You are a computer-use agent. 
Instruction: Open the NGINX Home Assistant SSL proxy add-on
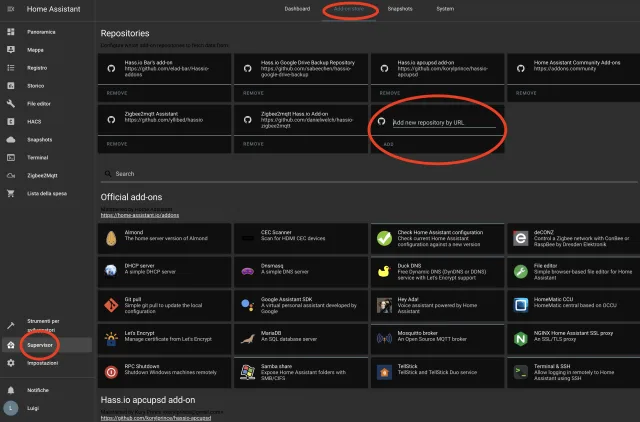click(568, 339)
